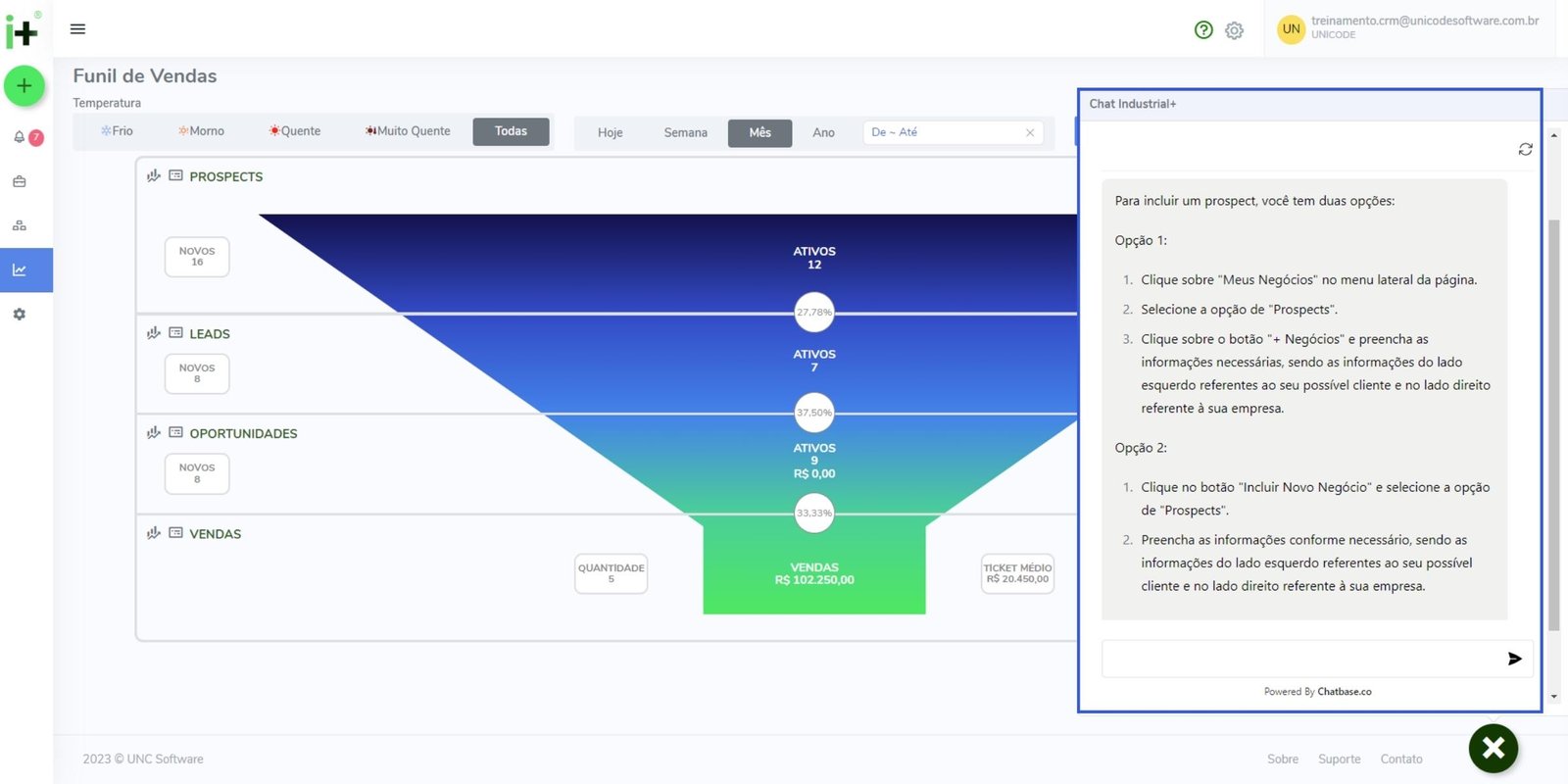
Task: Click the organization hierarchy sidebar icon
Action: click(x=20, y=225)
